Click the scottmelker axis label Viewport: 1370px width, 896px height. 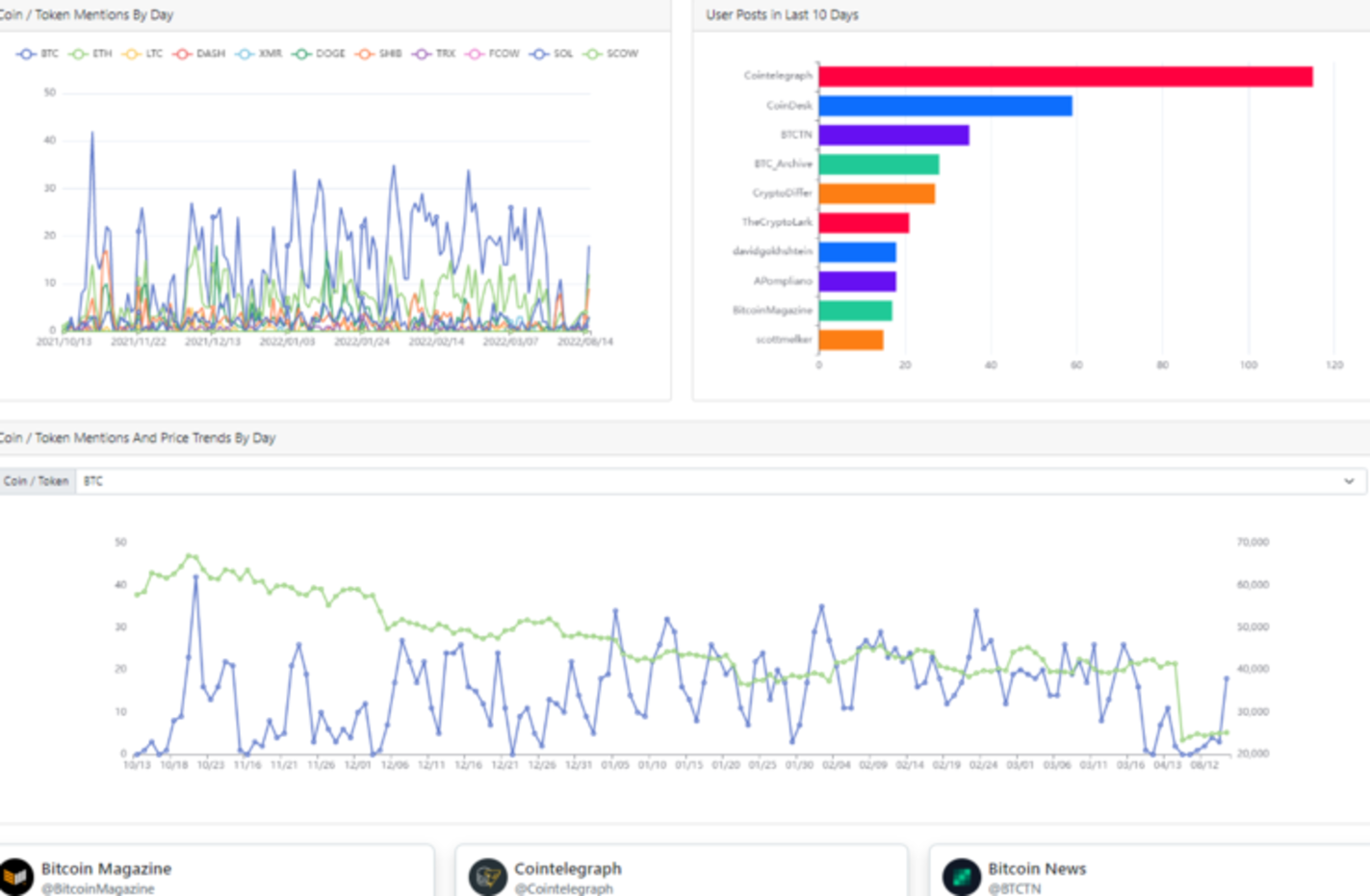(x=785, y=339)
